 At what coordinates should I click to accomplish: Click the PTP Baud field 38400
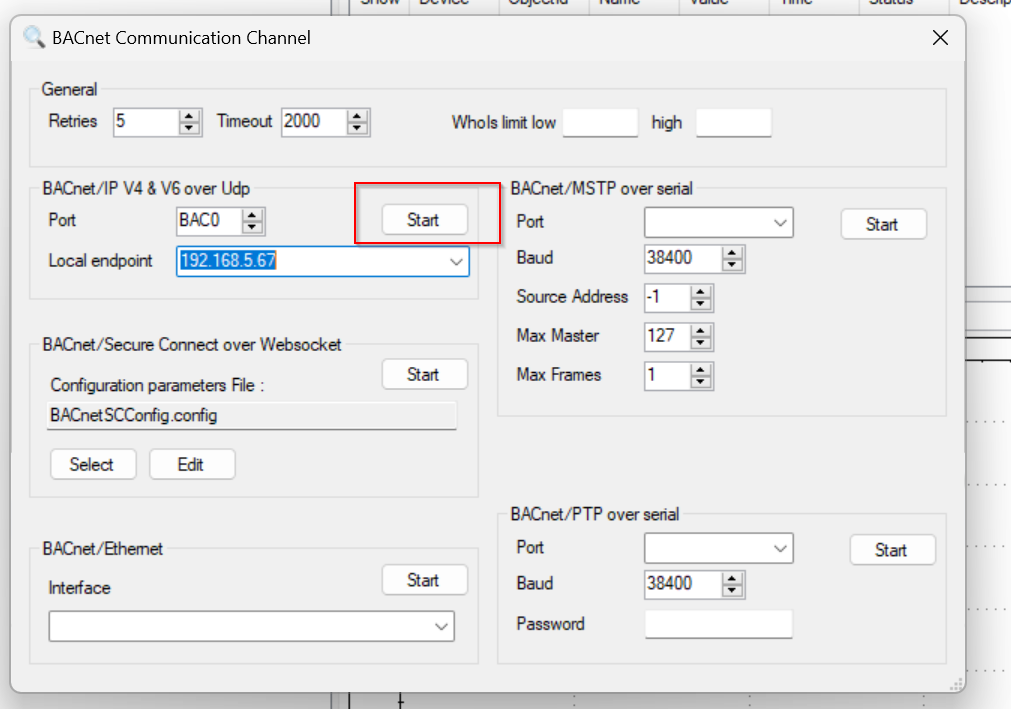683,584
